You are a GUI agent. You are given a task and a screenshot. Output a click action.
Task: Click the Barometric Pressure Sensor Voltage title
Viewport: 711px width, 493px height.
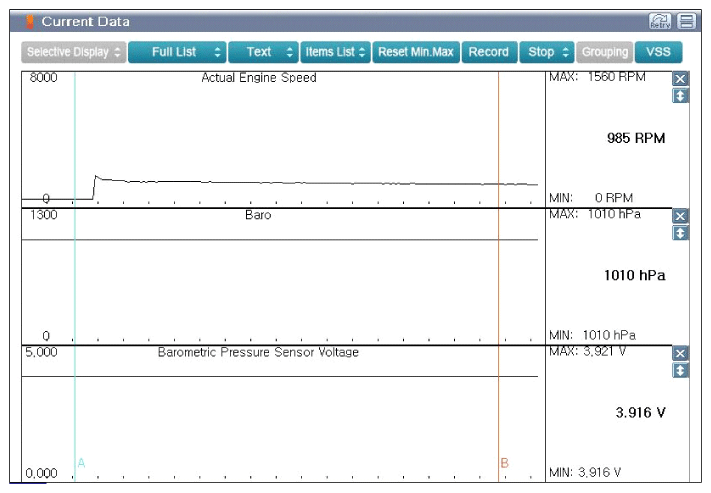coord(258,352)
